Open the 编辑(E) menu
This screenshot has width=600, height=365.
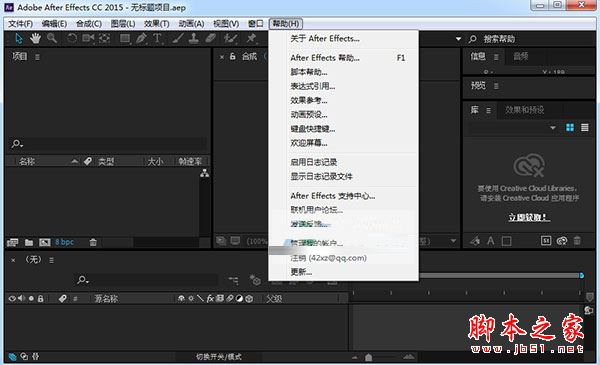pyautogui.click(x=54, y=24)
